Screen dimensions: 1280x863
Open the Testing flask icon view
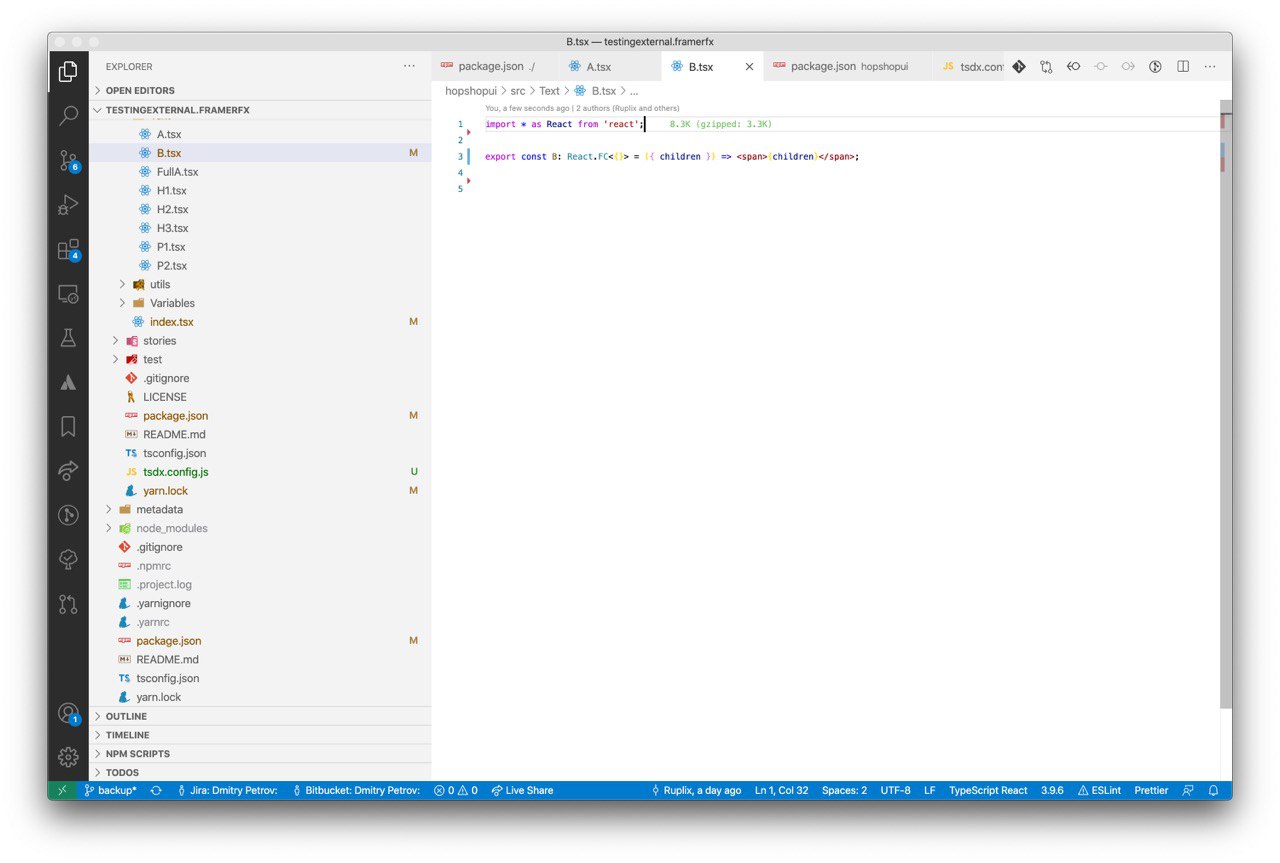tap(68, 338)
